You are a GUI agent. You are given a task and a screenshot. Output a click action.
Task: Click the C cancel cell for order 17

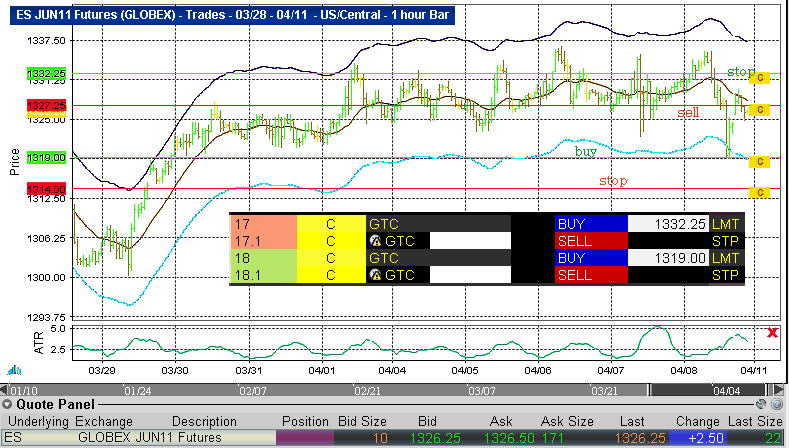tap(331, 223)
